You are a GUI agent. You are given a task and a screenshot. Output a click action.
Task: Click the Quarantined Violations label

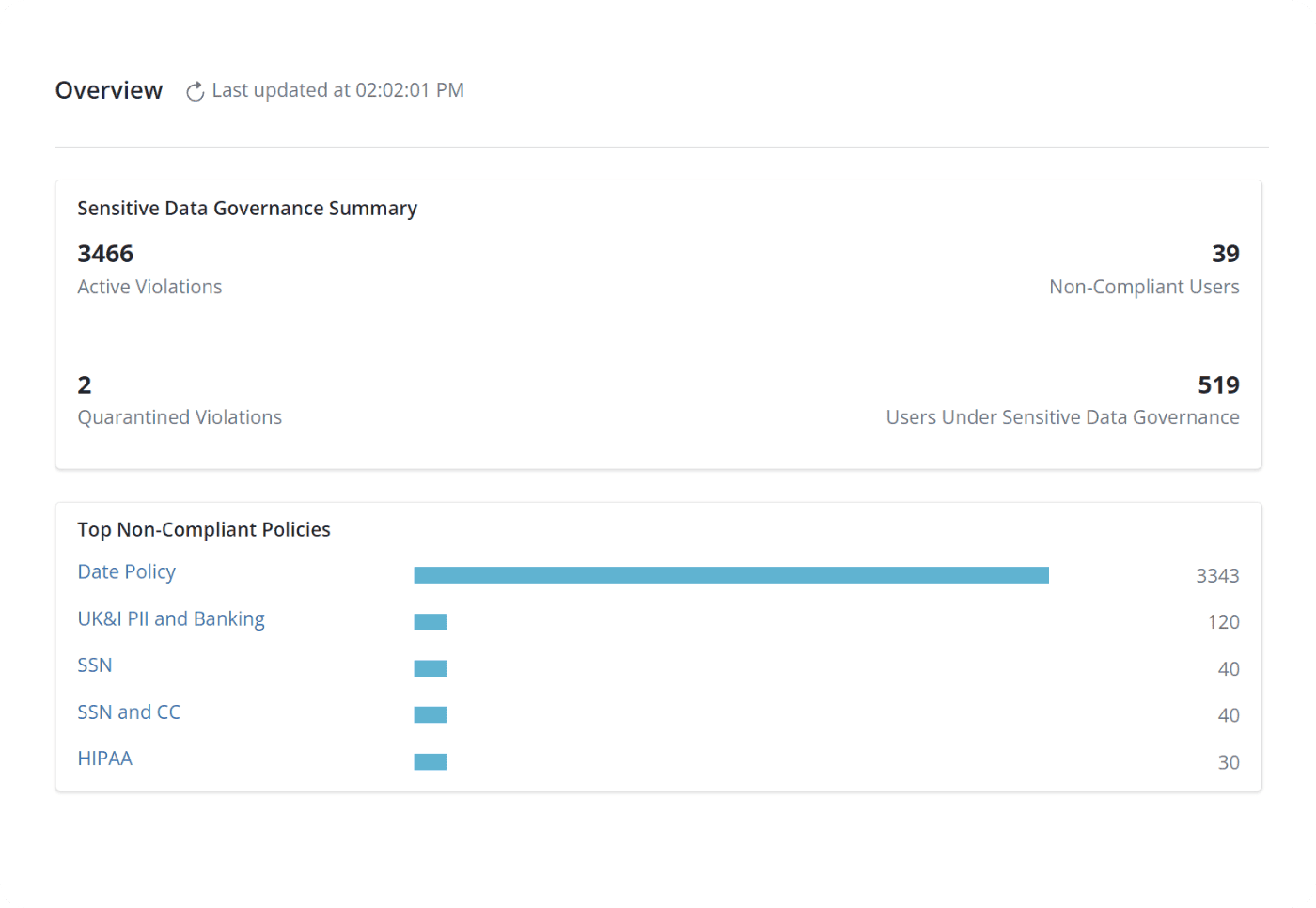[x=180, y=417]
